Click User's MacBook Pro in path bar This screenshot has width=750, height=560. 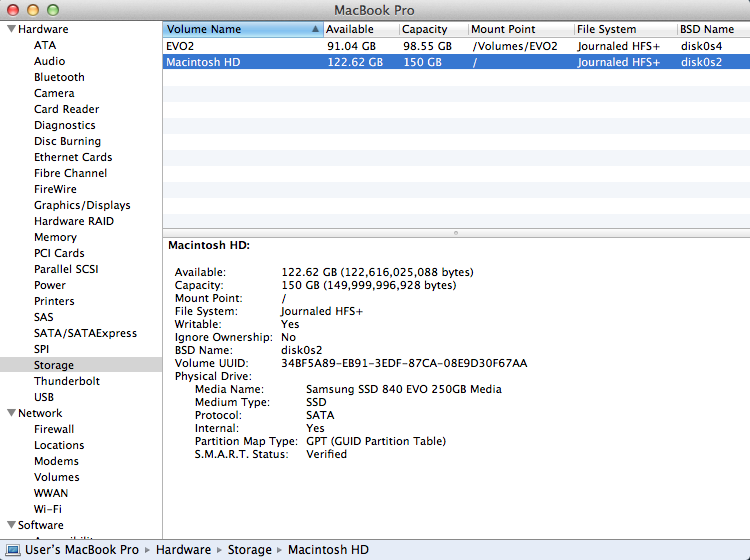click(x=82, y=550)
